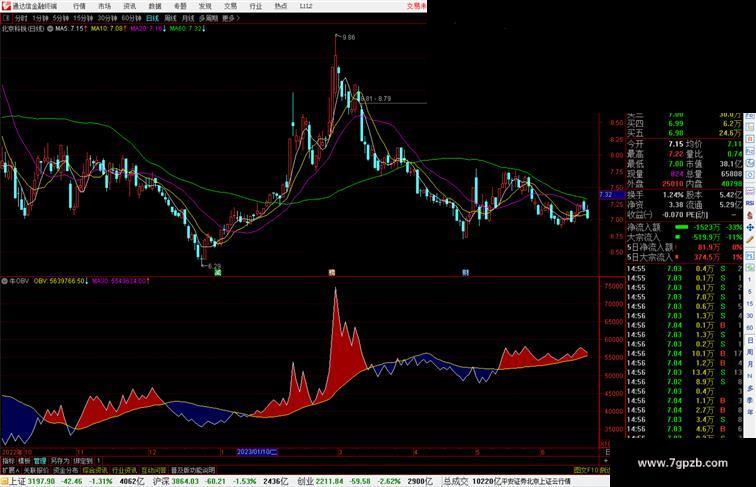Select the 15分钟 period tab
This screenshot has width=756, height=487.
83,18
